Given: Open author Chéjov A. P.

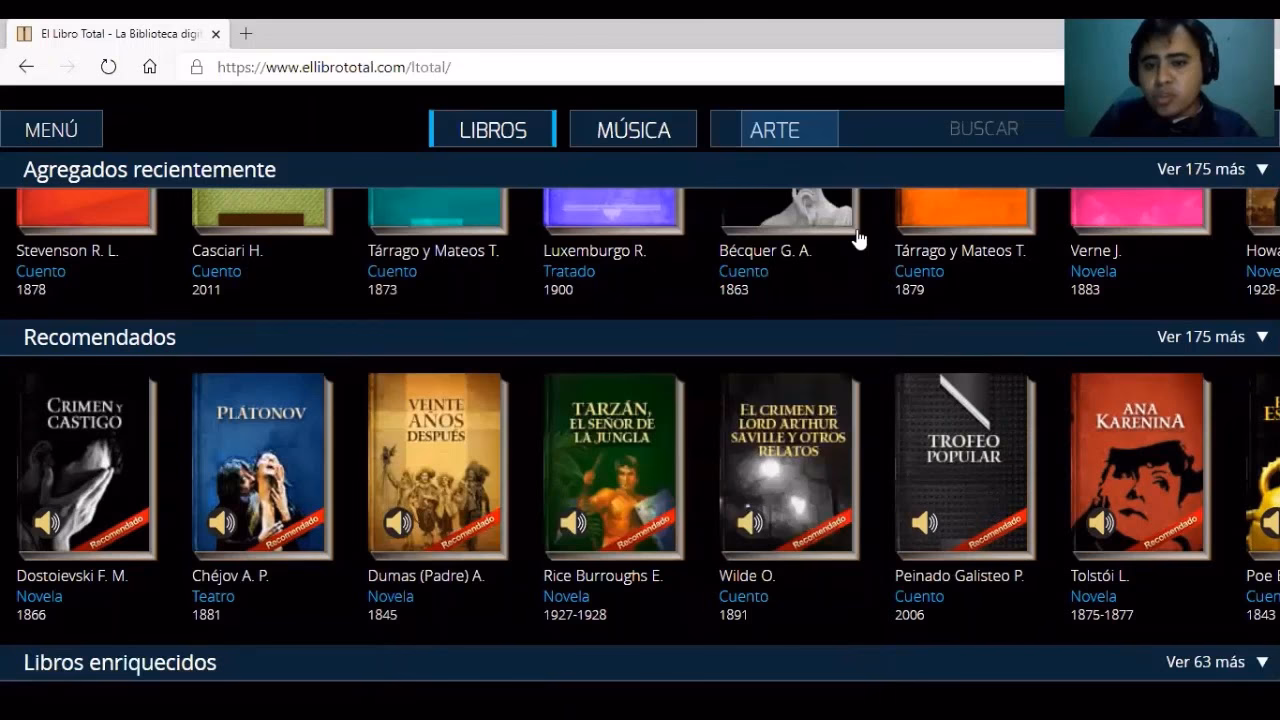Looking at the screenshot, I should click(x=230, y=576).
